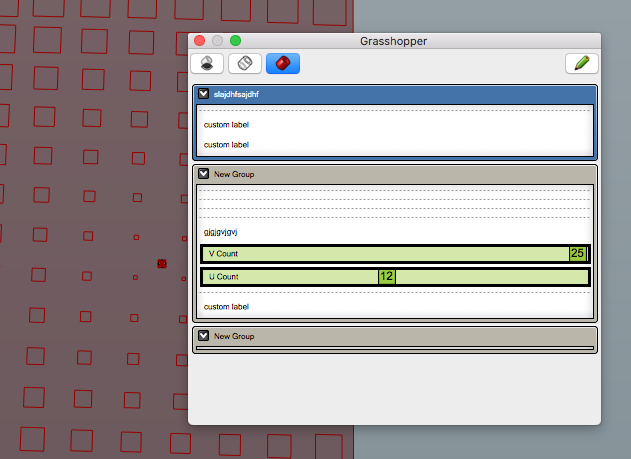
Task: Collapse the slajdhfsajdhf group
Action: tap(204, 94)
